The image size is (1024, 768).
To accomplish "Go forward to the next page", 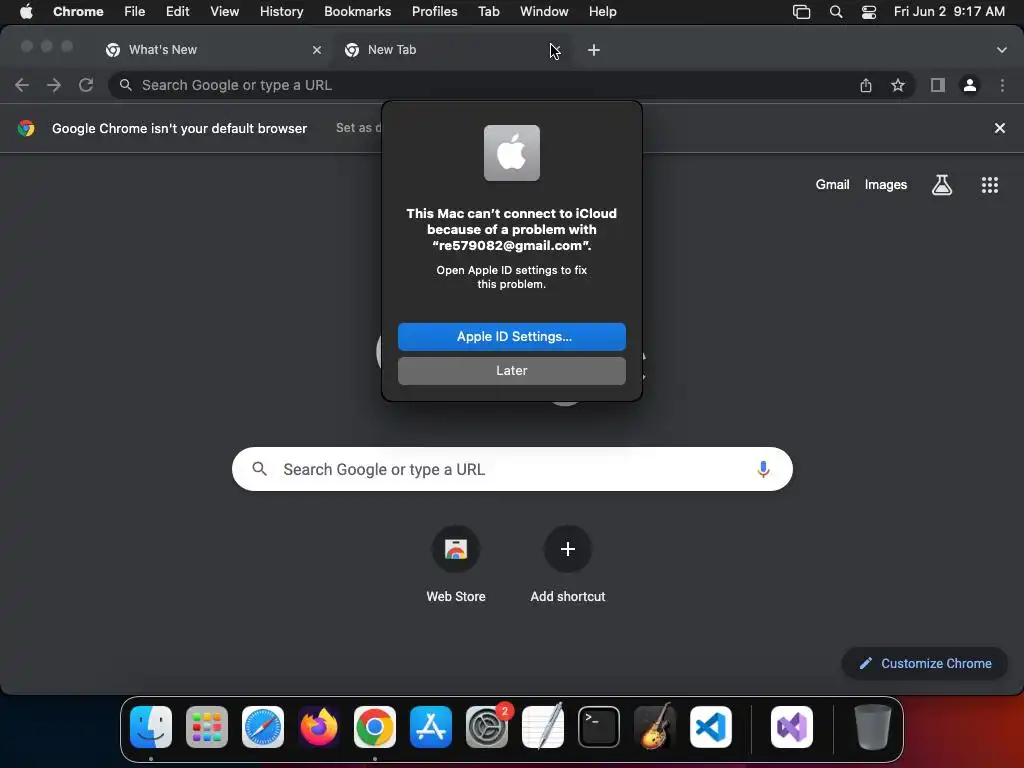I will [54, 85].
